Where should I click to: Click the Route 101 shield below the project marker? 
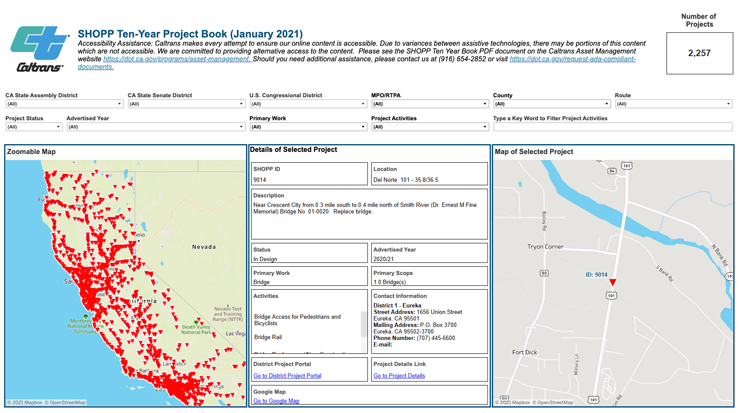(x=611, y=295)
